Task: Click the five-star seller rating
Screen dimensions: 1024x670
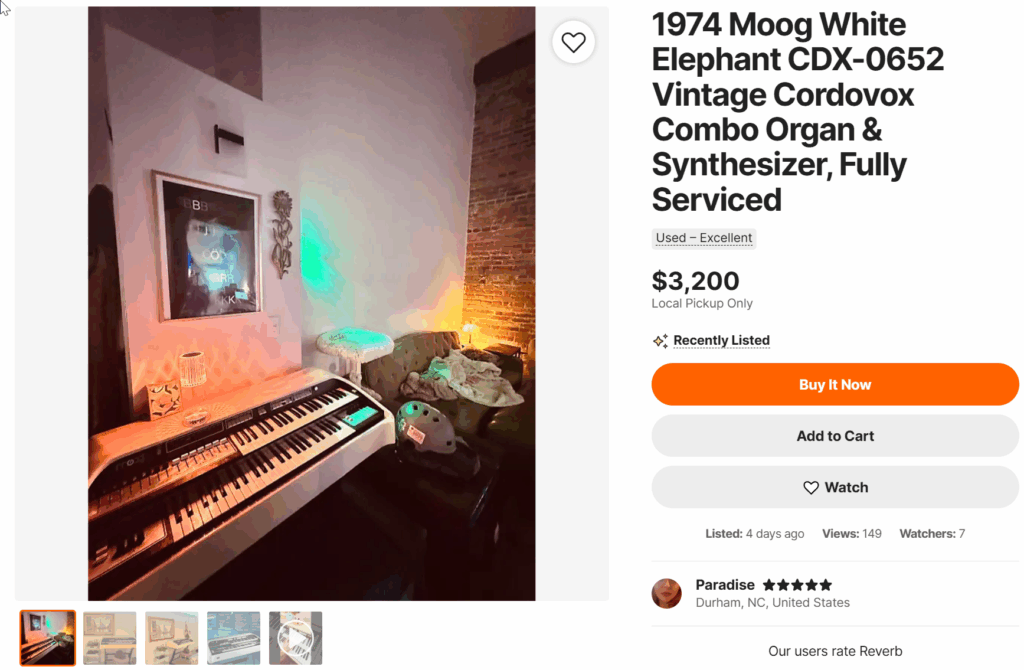Action: (797, 585)
